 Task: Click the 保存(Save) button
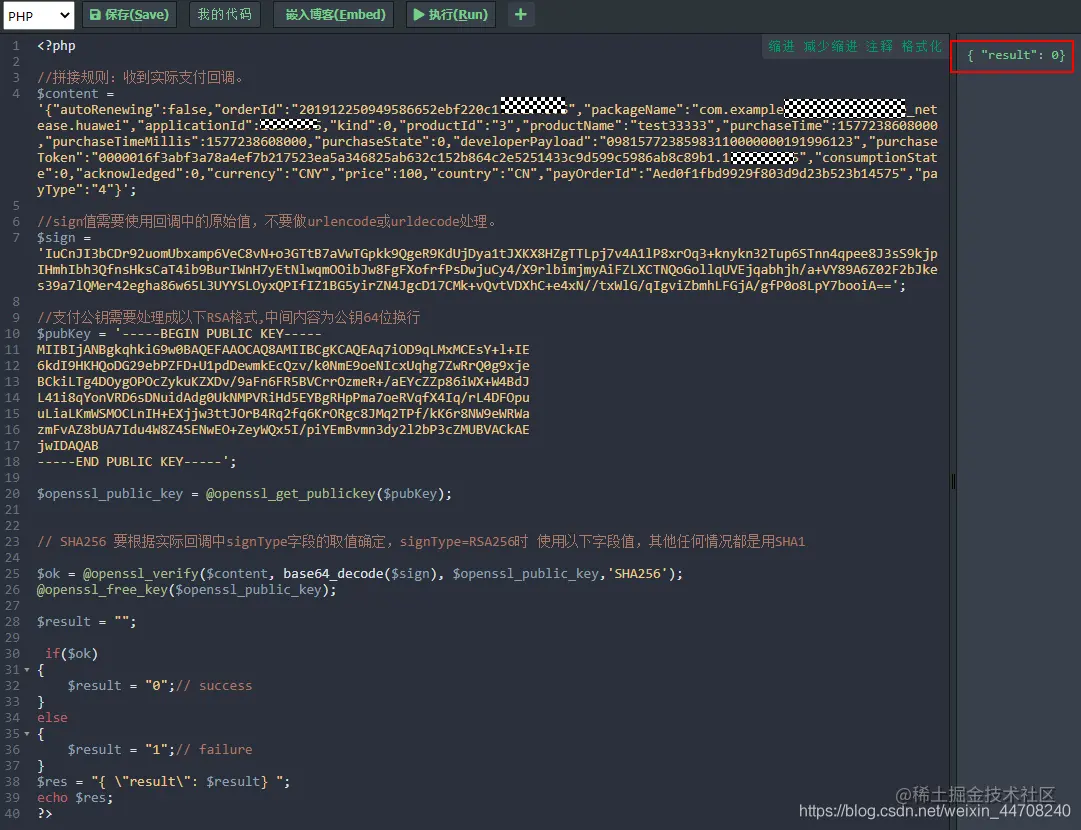130,14
